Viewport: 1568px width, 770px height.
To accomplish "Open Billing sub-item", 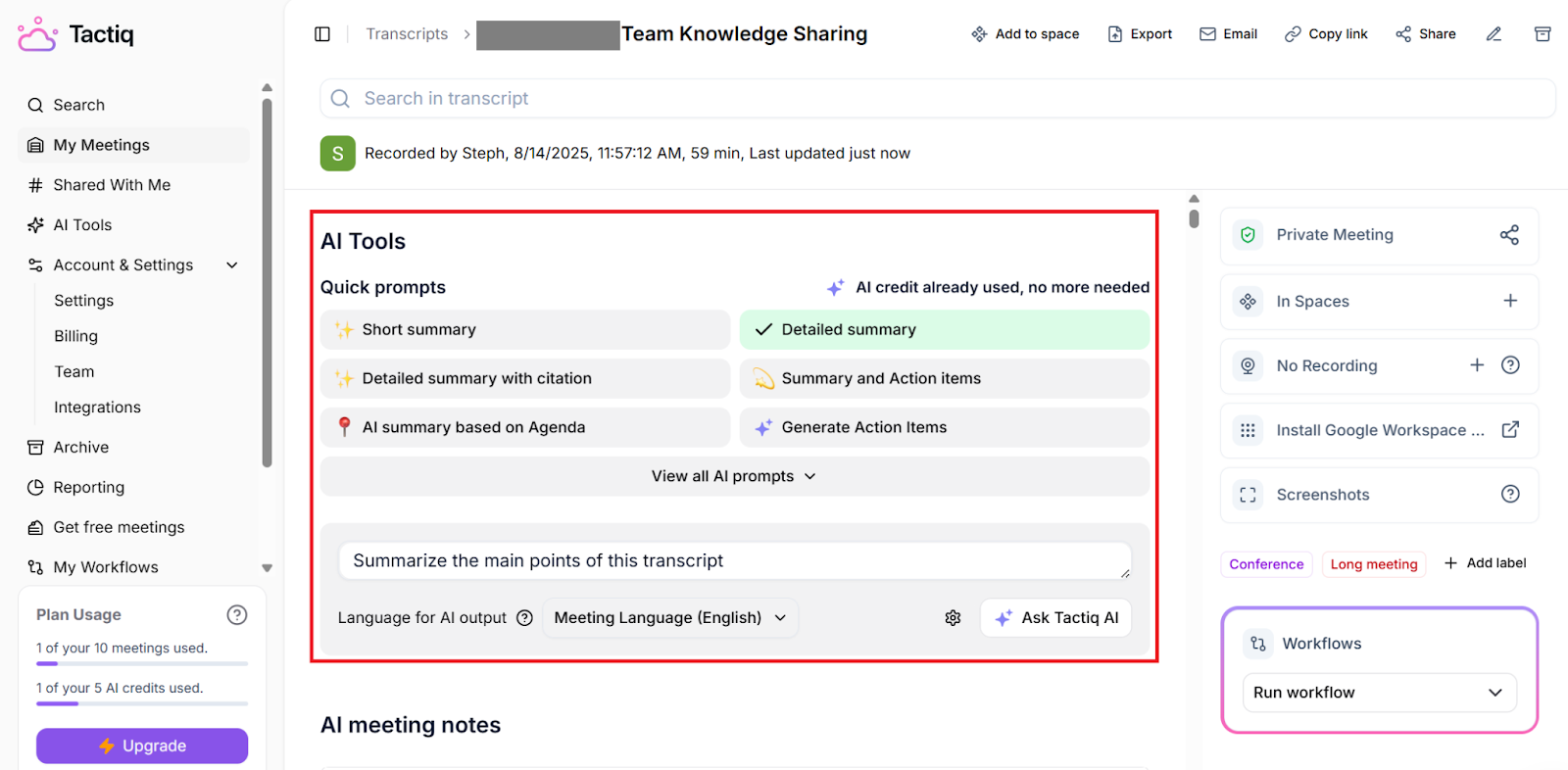I will [75, 336].
